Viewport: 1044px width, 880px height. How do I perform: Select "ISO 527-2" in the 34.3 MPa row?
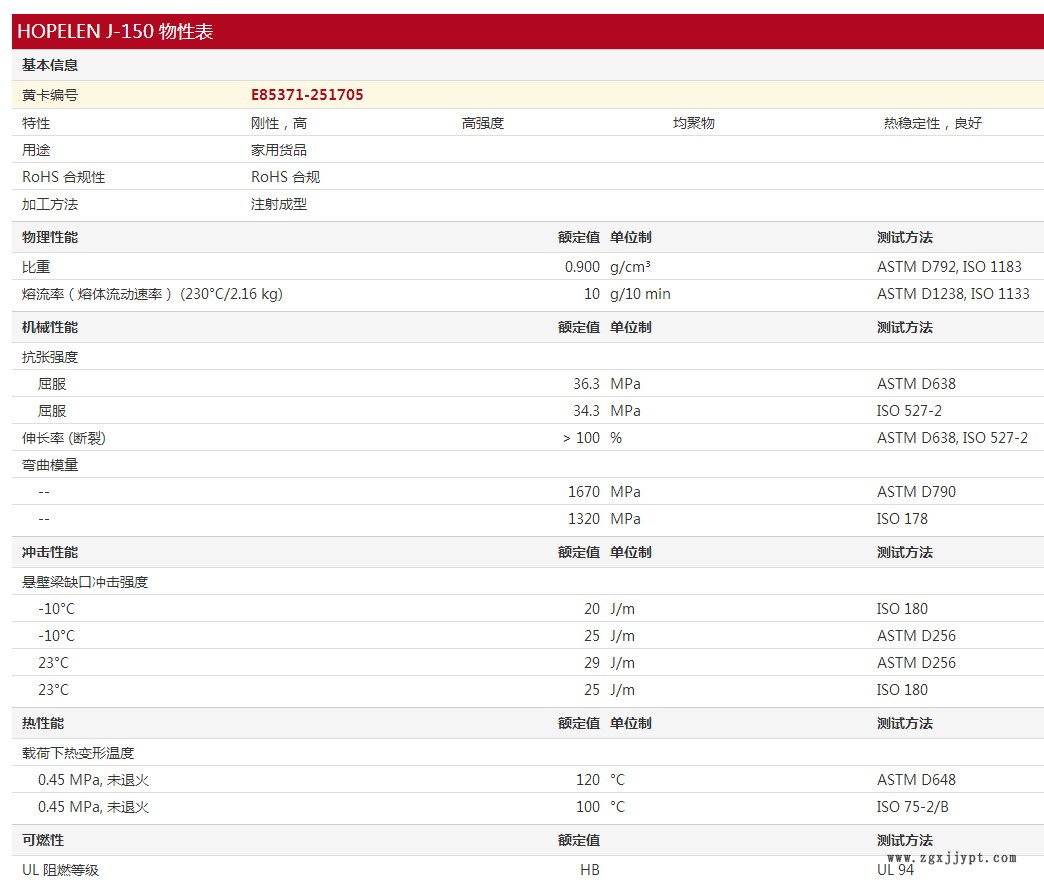click(x=910, y=411)
